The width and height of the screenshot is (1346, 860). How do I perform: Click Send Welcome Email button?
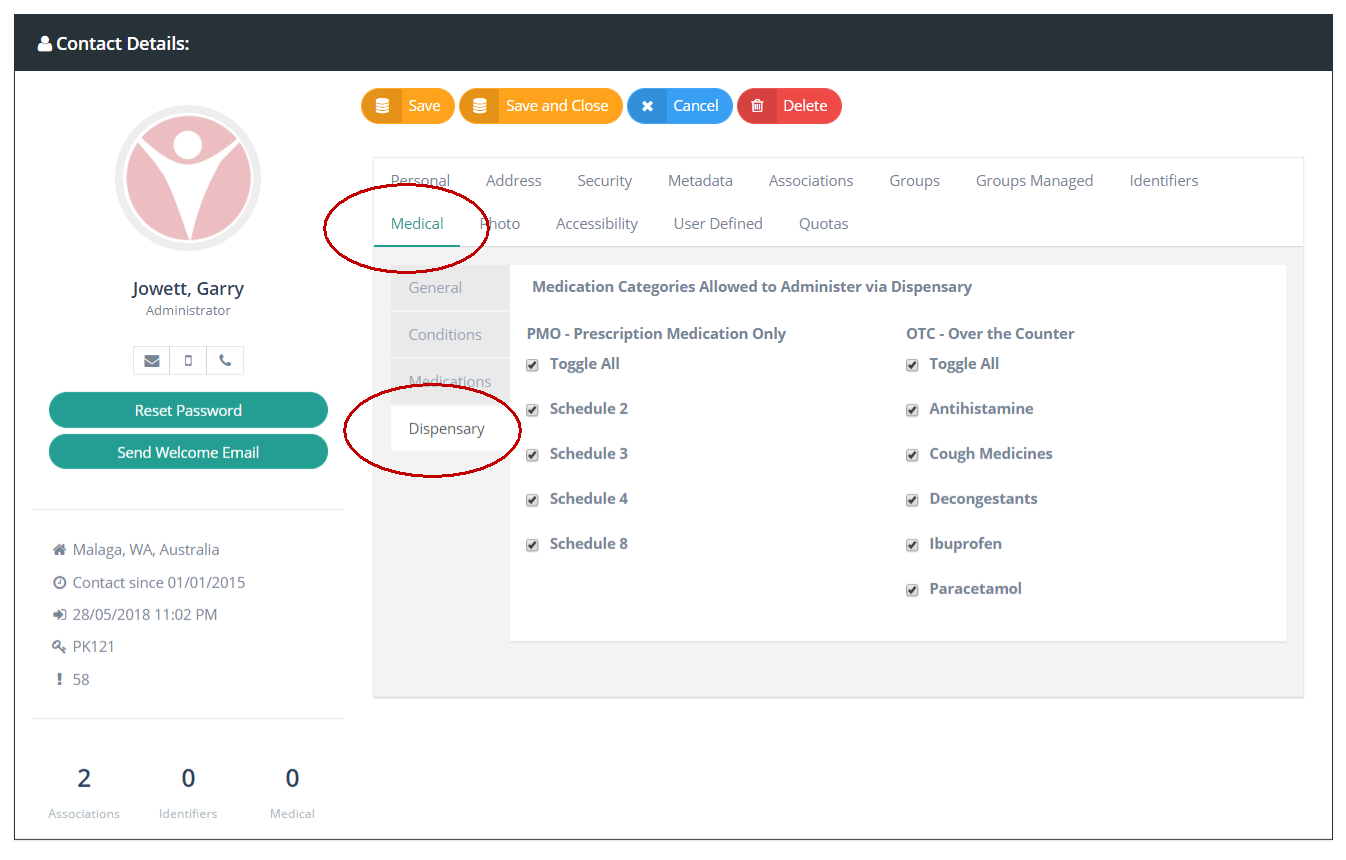click(188, 452)
